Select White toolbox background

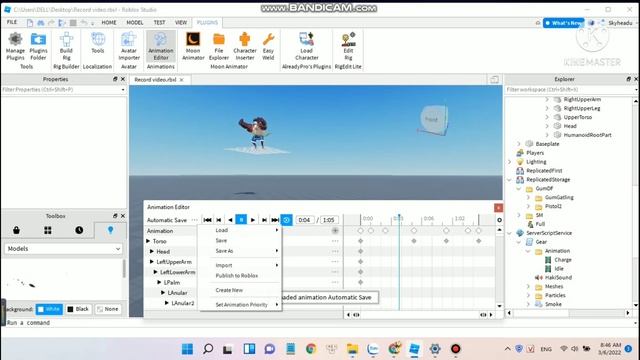[x=49, y=309]
